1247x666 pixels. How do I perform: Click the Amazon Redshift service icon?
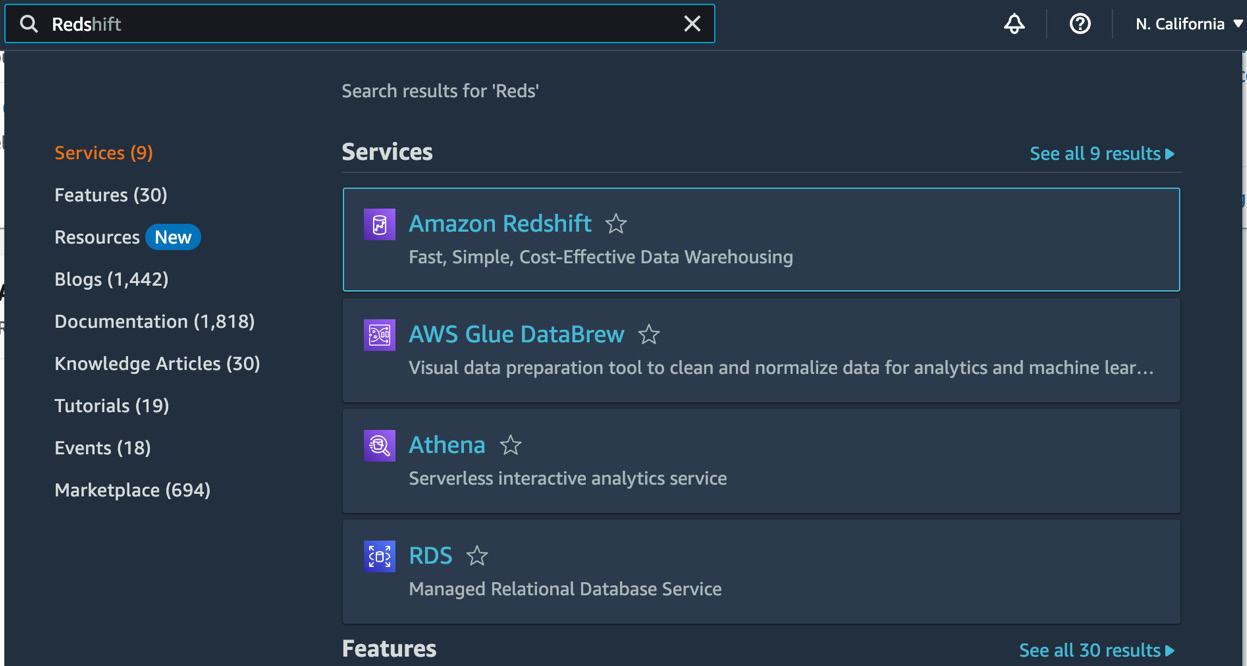click(380, 224)
